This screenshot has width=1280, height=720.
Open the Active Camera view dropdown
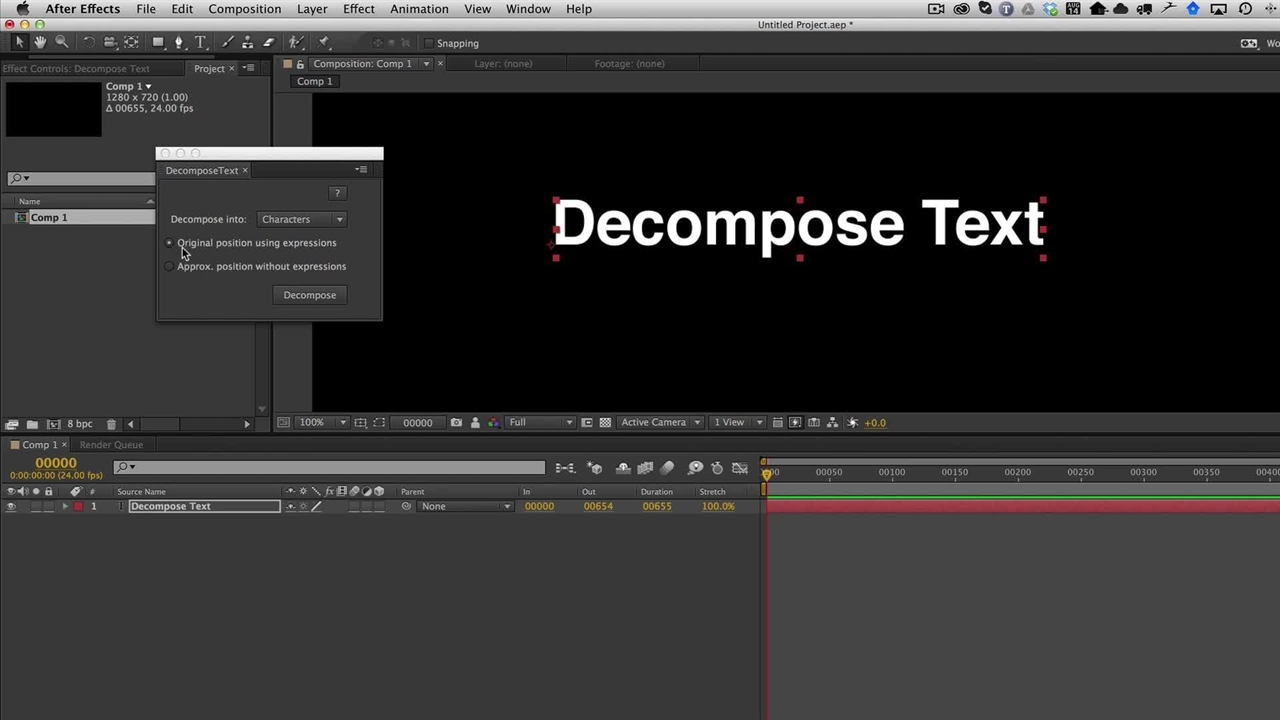[x=660, y=422]
